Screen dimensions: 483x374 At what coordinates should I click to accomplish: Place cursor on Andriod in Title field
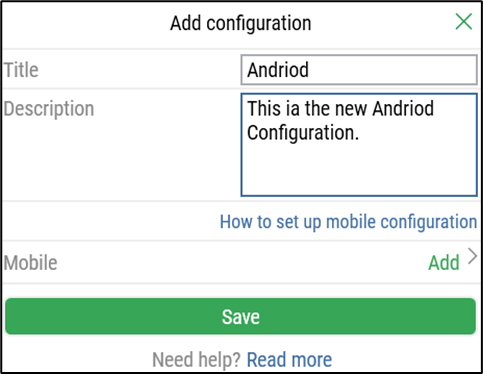[278, 70]
